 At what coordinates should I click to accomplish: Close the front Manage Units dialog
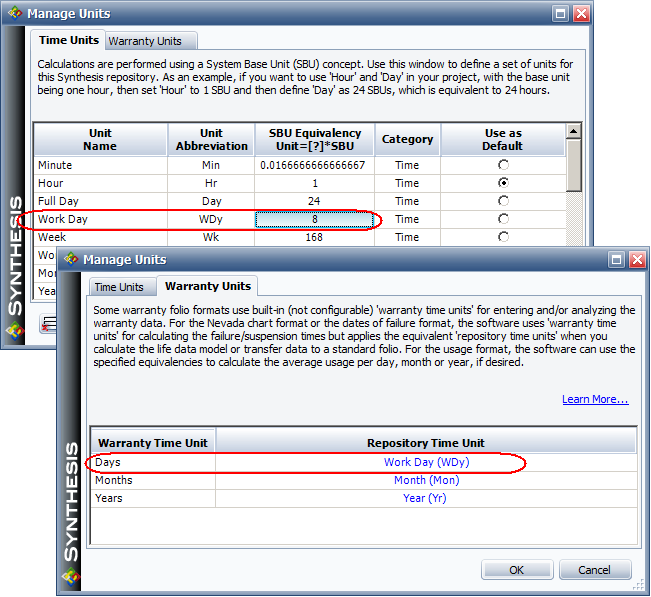point(637,260)
